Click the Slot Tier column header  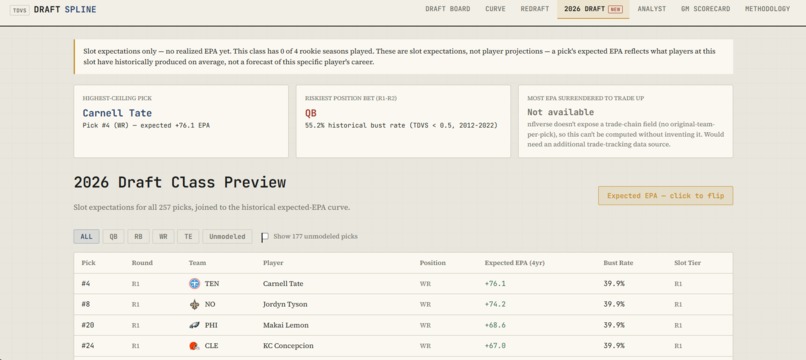688,263
